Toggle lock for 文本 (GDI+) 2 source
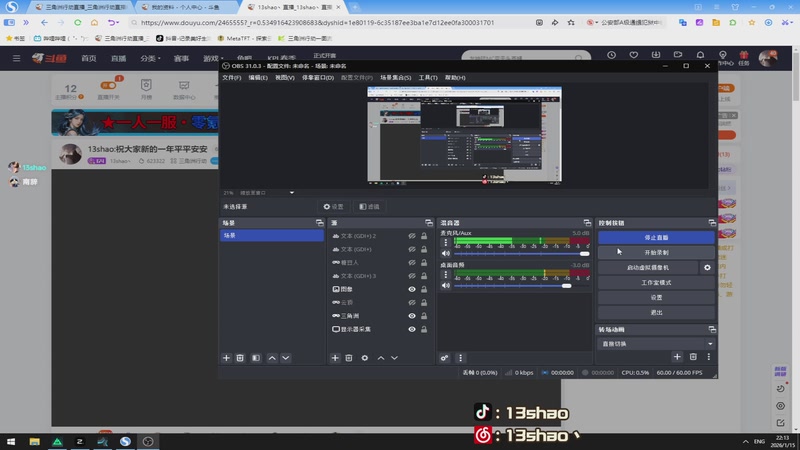Image resolution: width=800 pixels, height=450 pixels. pos(424,236)
